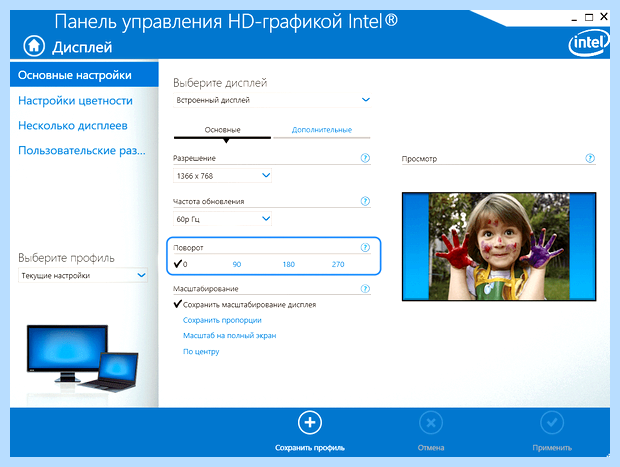Select Сохранить масштабирование дисплея option

(x=245, y=304)
